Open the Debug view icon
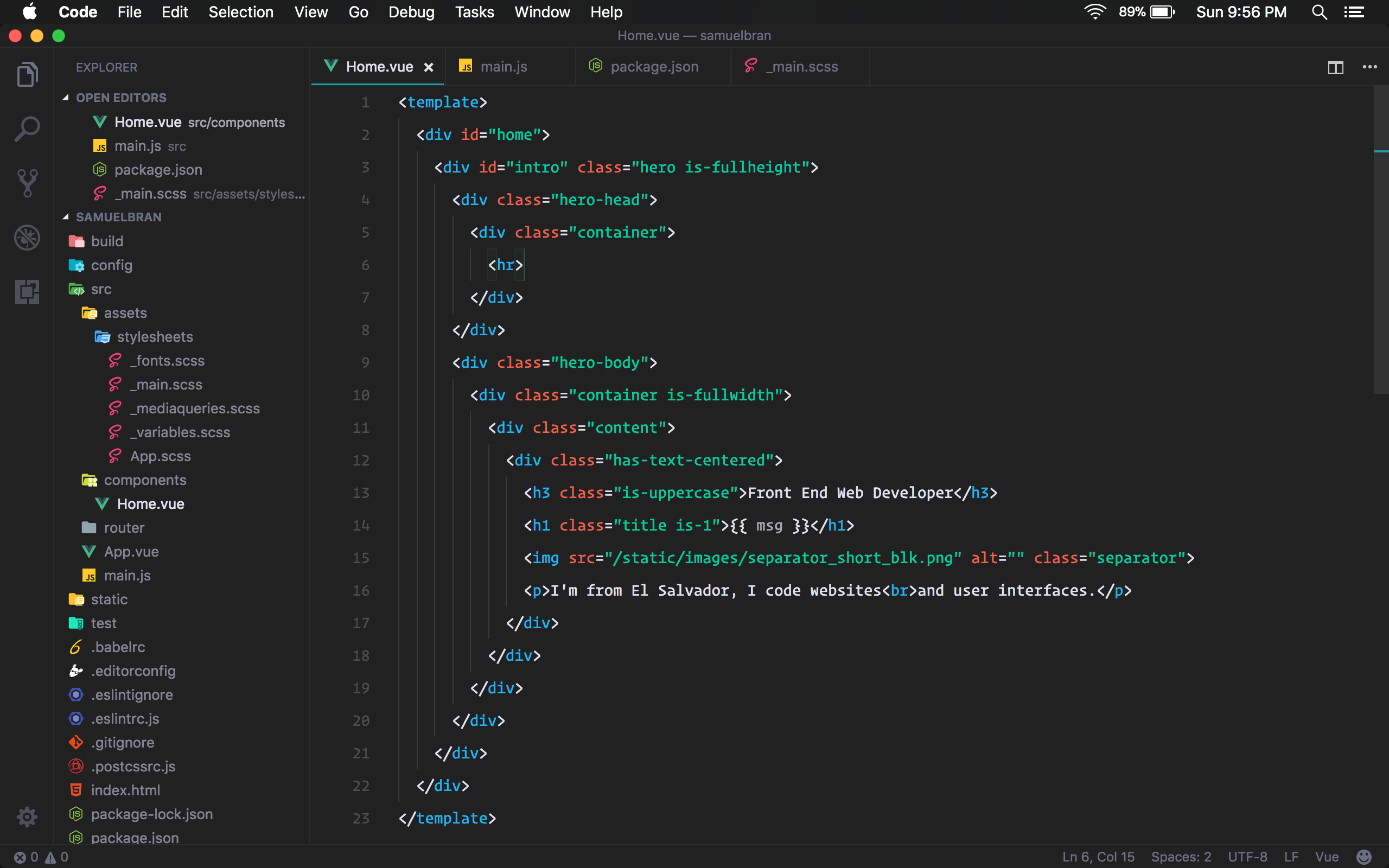The height and width of the screenshot is (868, 1389). click(x=27, y=238)
